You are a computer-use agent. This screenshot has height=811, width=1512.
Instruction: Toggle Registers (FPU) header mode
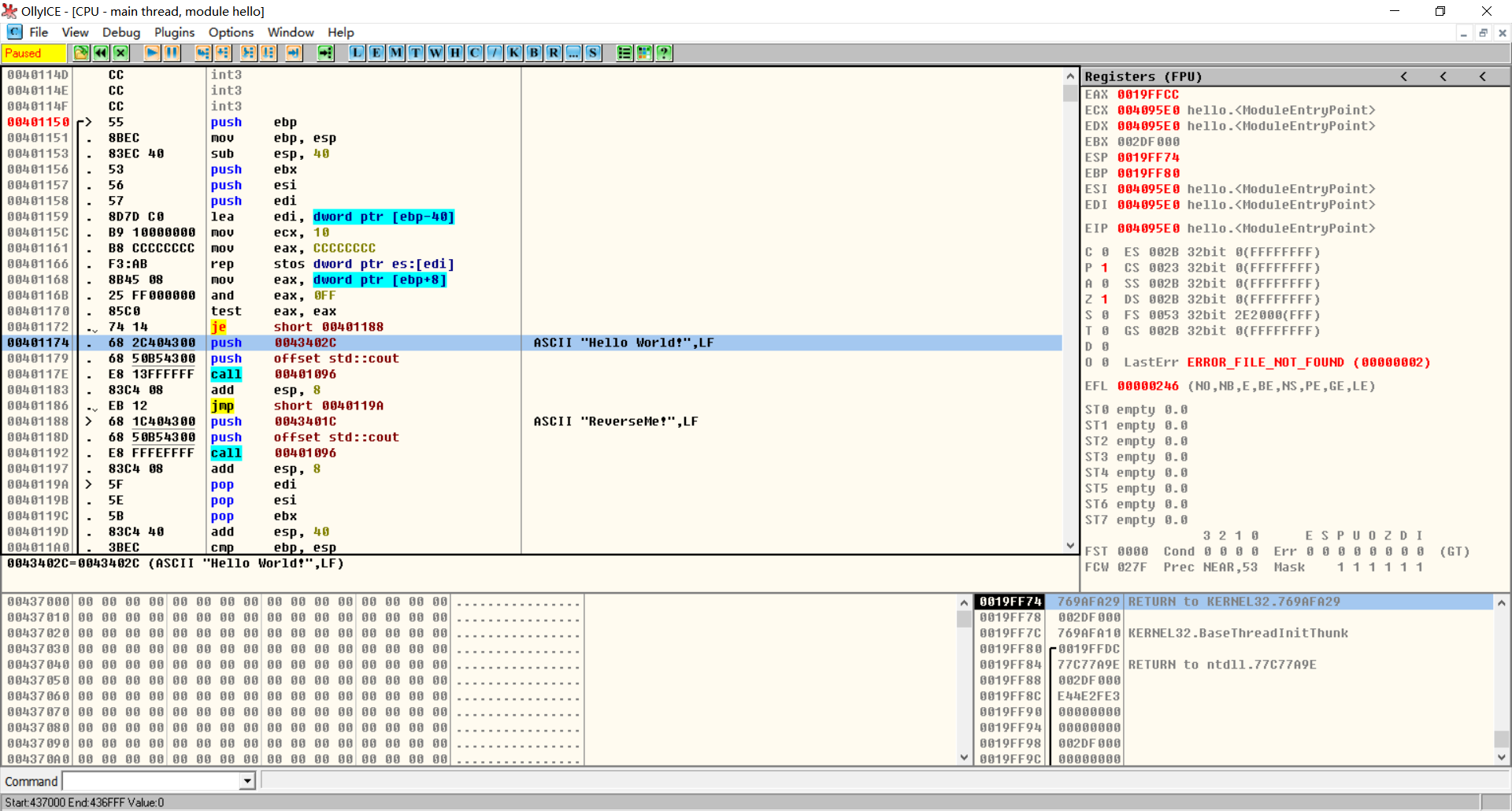1143,76
